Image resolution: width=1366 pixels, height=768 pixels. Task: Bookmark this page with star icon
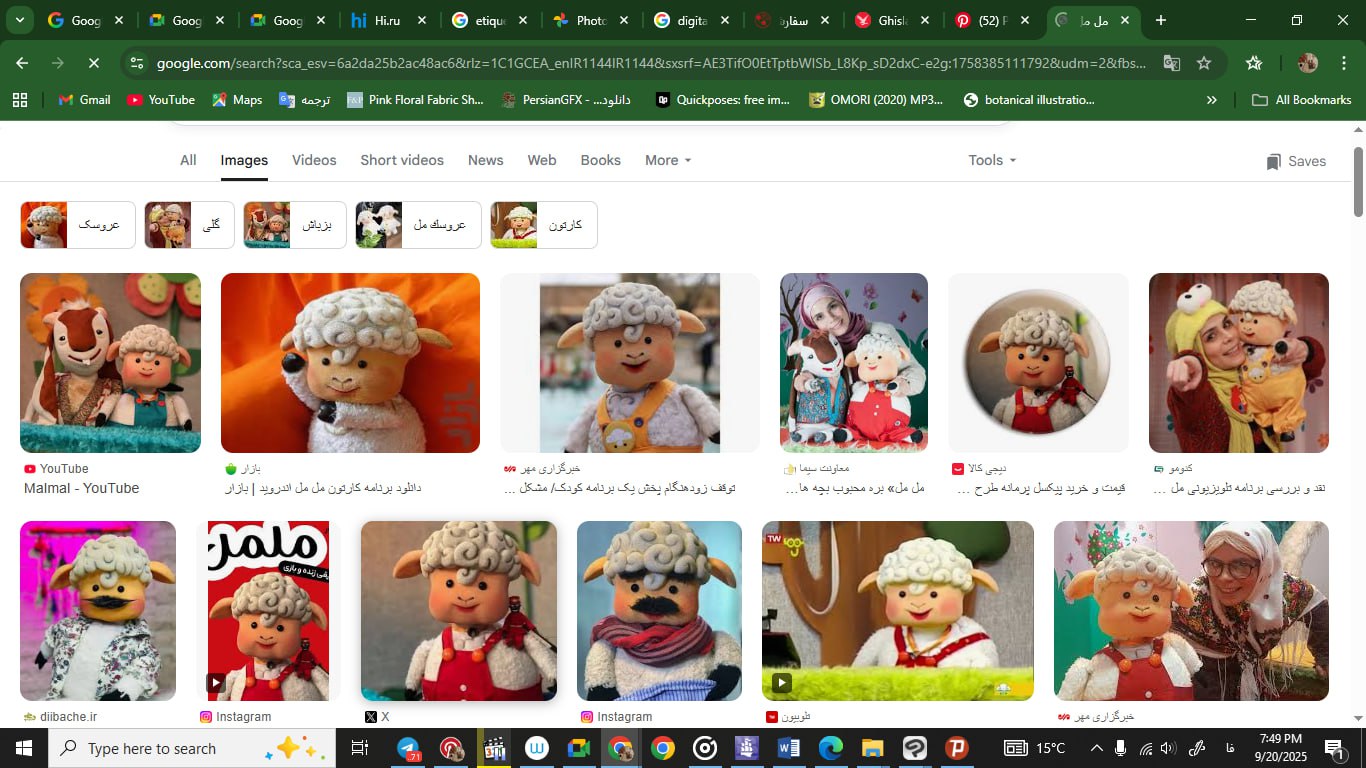click(1204, 63)
